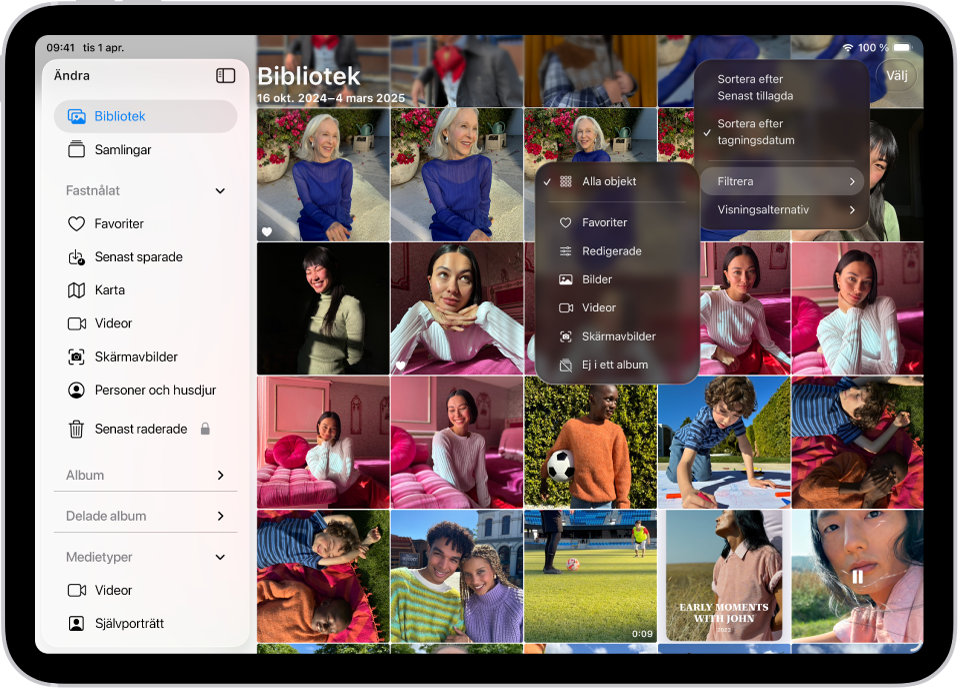Click the date range 16 okt. 2024–4 mars 2025

click(331, 98)
